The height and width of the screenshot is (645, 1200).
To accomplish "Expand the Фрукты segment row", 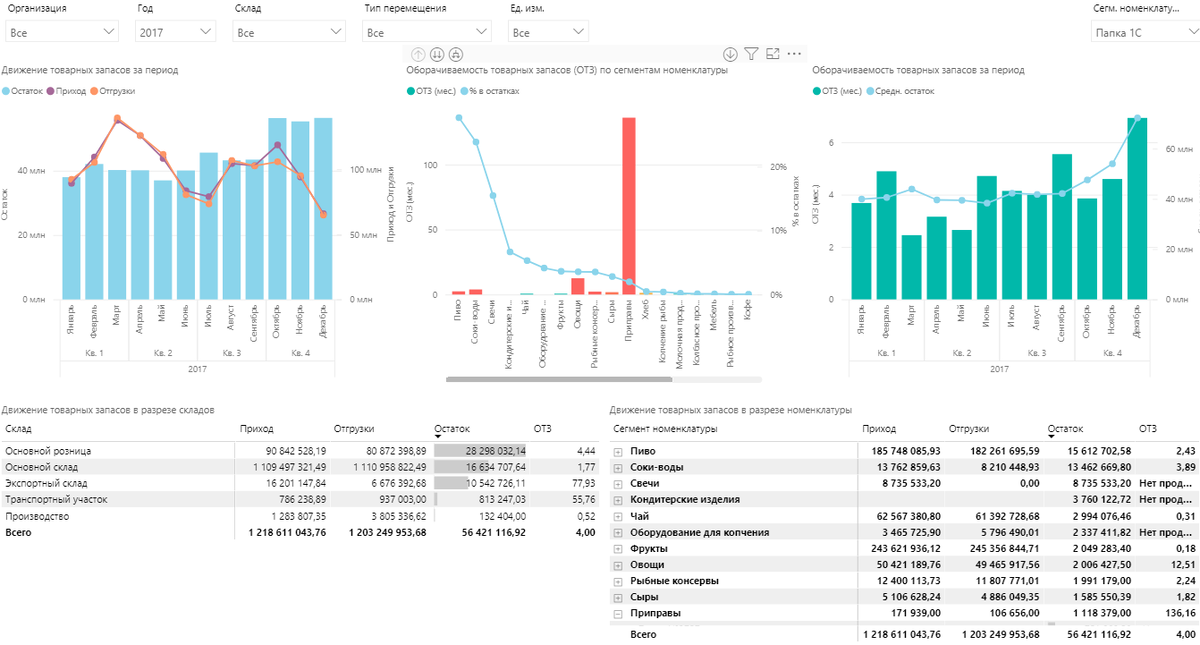I will (x=617, y=549).
